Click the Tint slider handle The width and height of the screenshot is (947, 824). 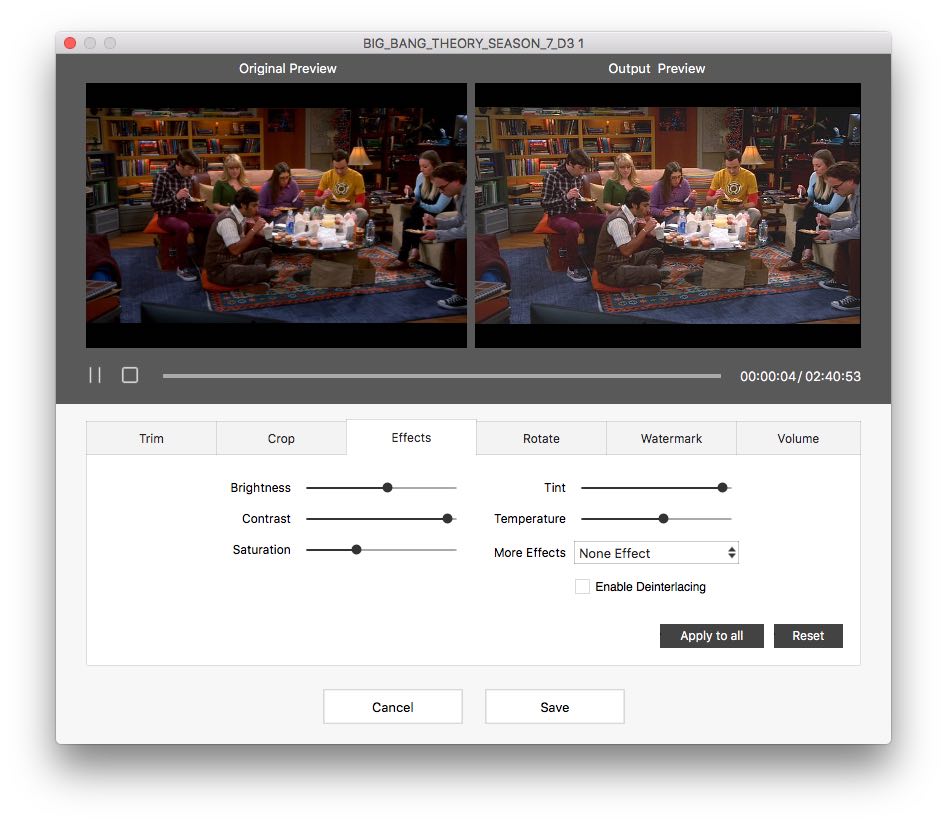tap(722, 488)
